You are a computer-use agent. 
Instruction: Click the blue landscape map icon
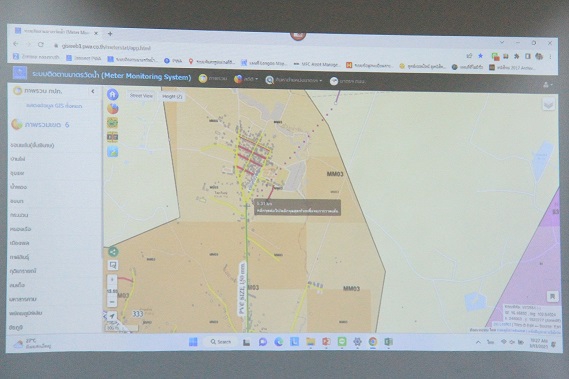pyautogui.click(x=113, y=152)
